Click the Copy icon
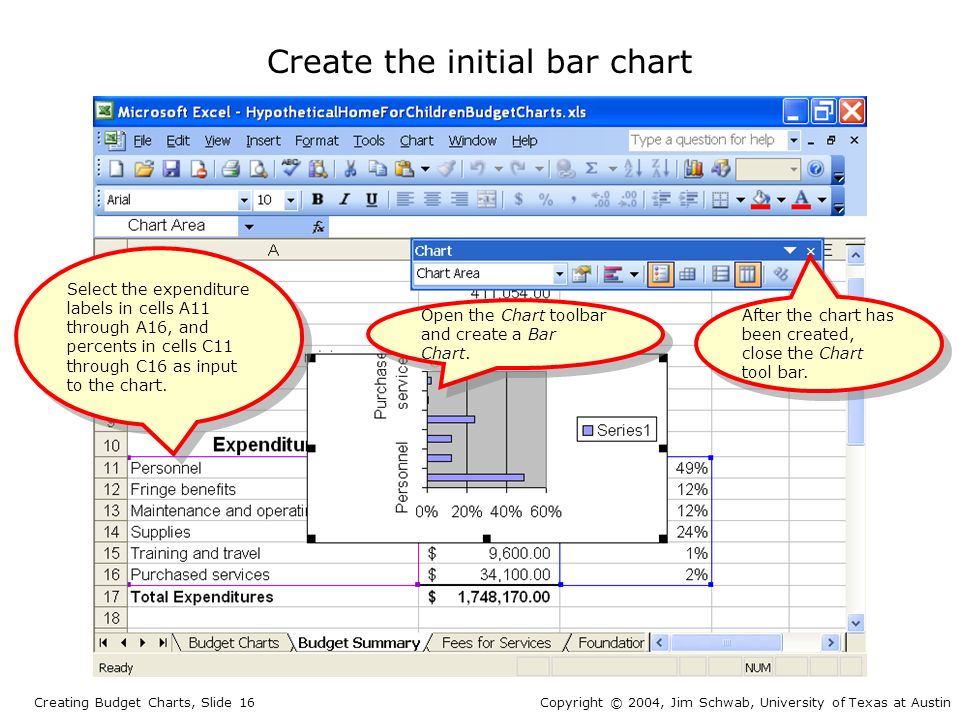 pos(377,169)
